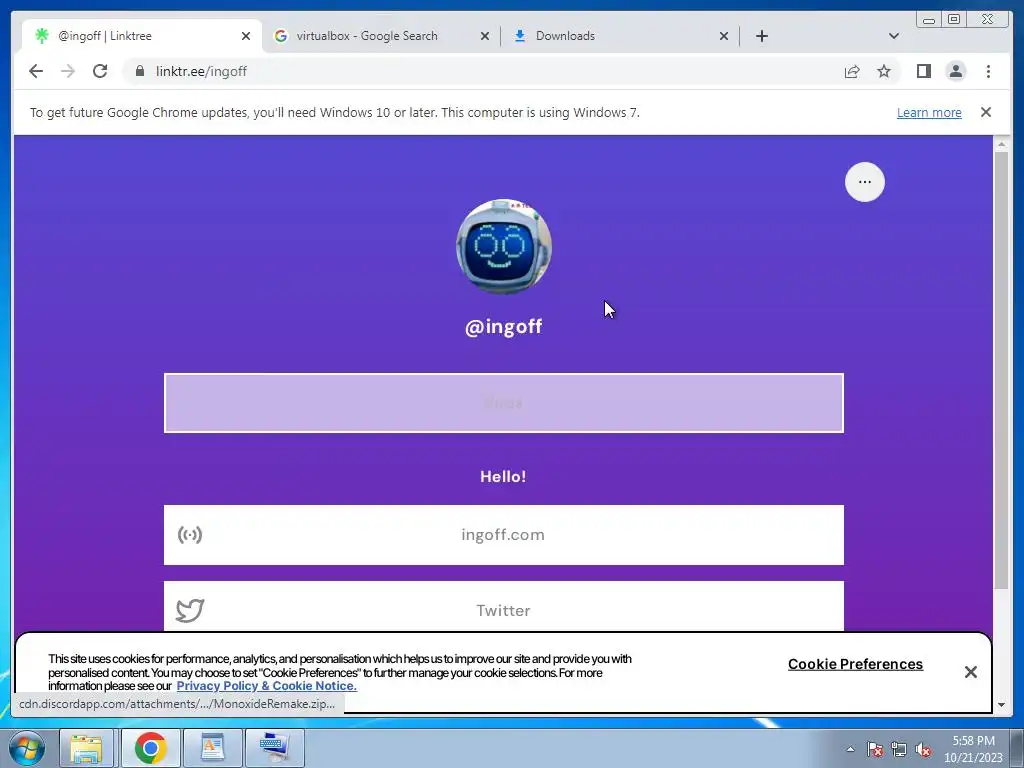Click the page vertical scrollbar thumb
This screenshot has height=768, width=1024.
pyautogui.click(x=1000, y=370)
